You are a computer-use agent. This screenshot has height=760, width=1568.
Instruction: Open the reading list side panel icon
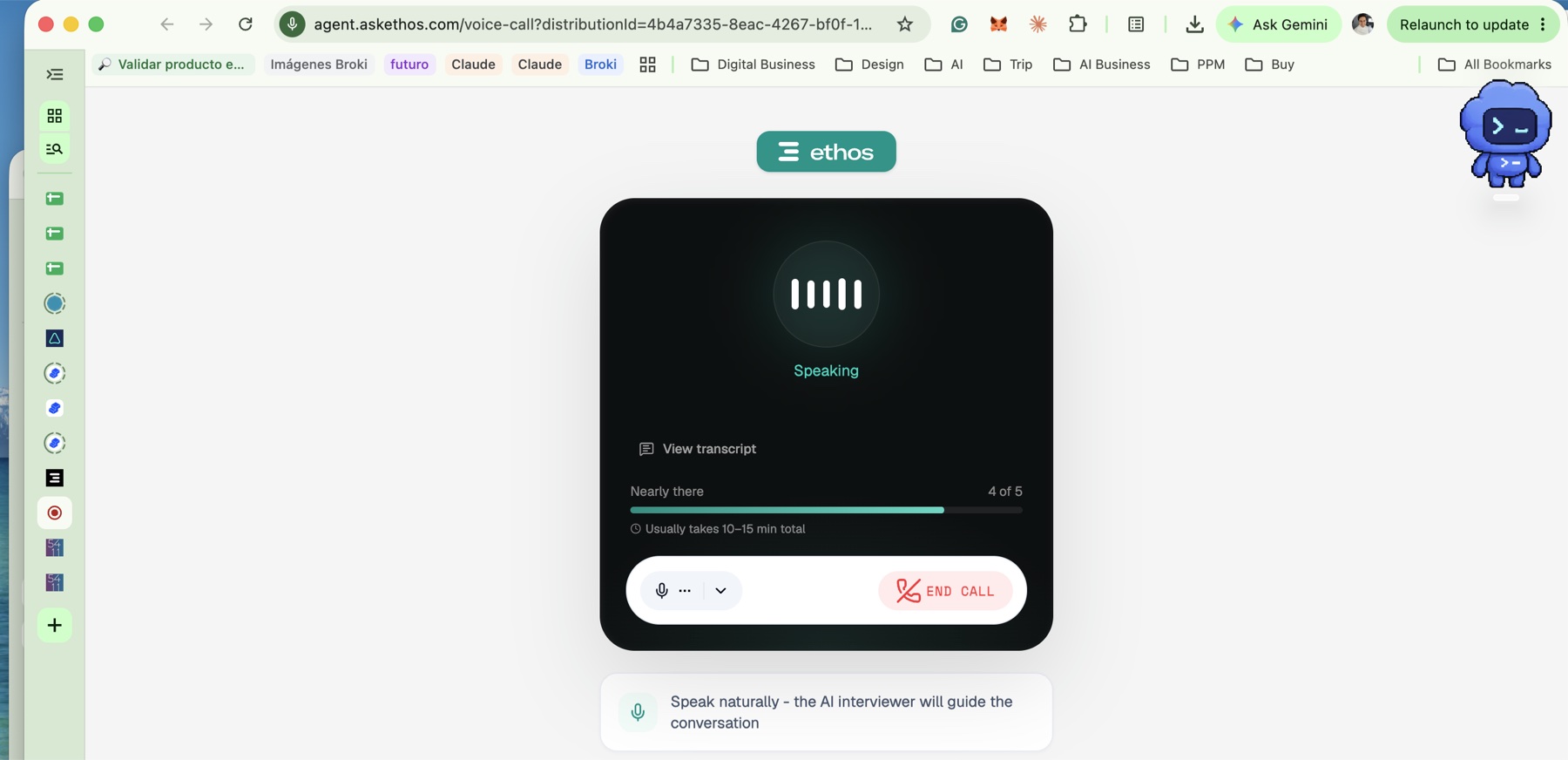click(1136, 24)
